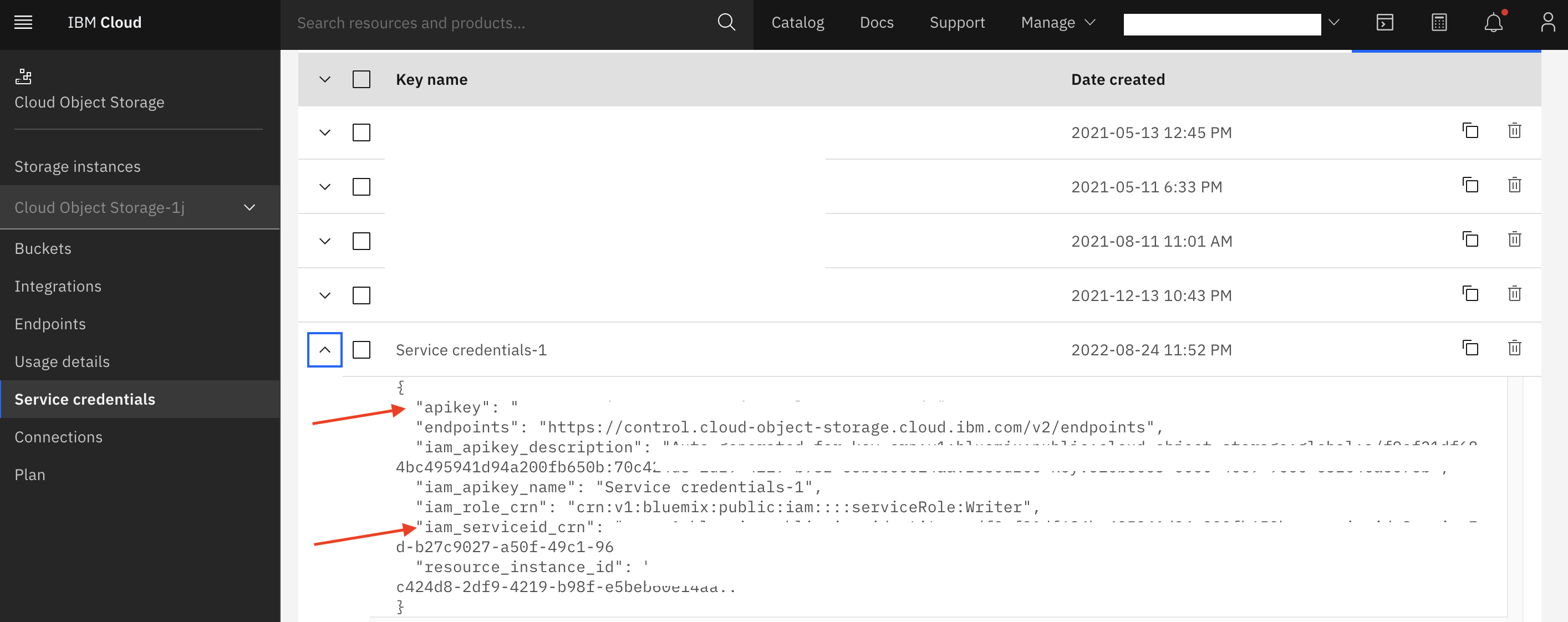Check the 2021-05-11 6:33 PM row checkbox
1568x622 pixels.
pos(361,187)
